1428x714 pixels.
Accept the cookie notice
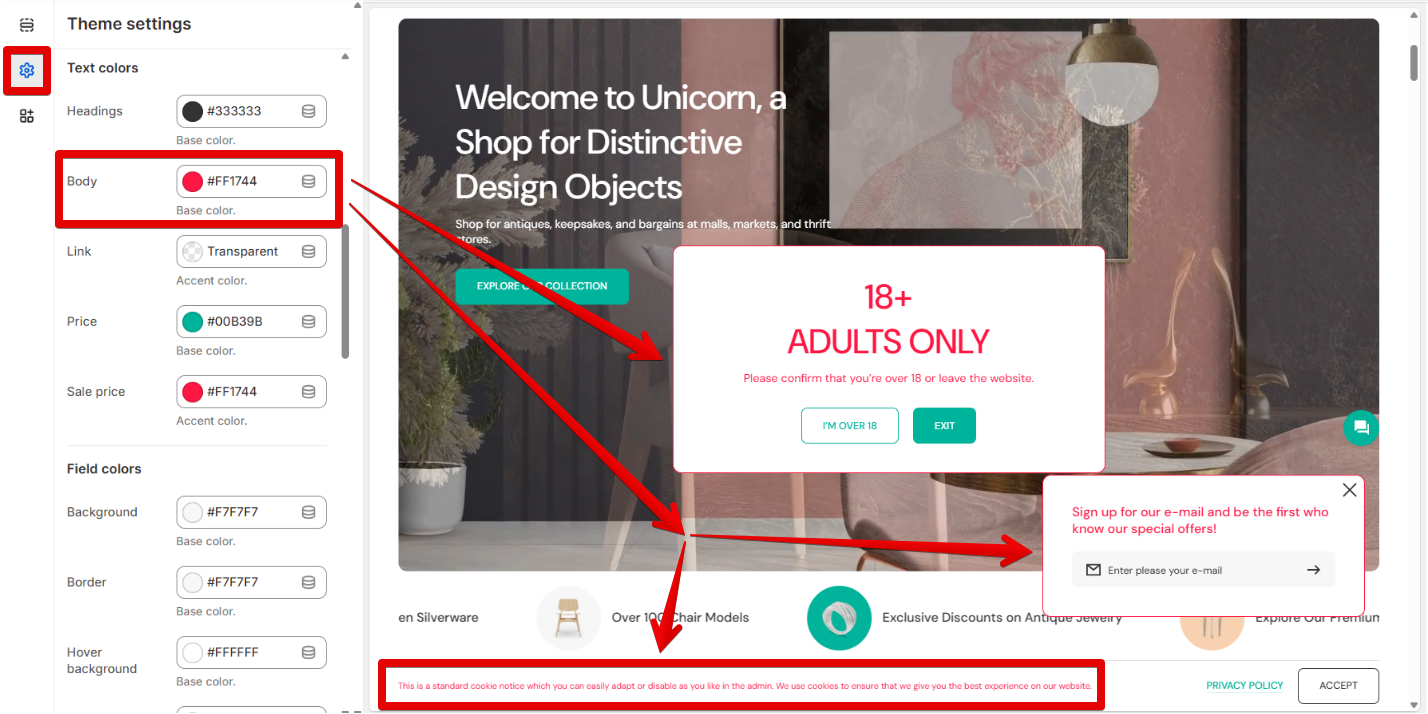1338,686
